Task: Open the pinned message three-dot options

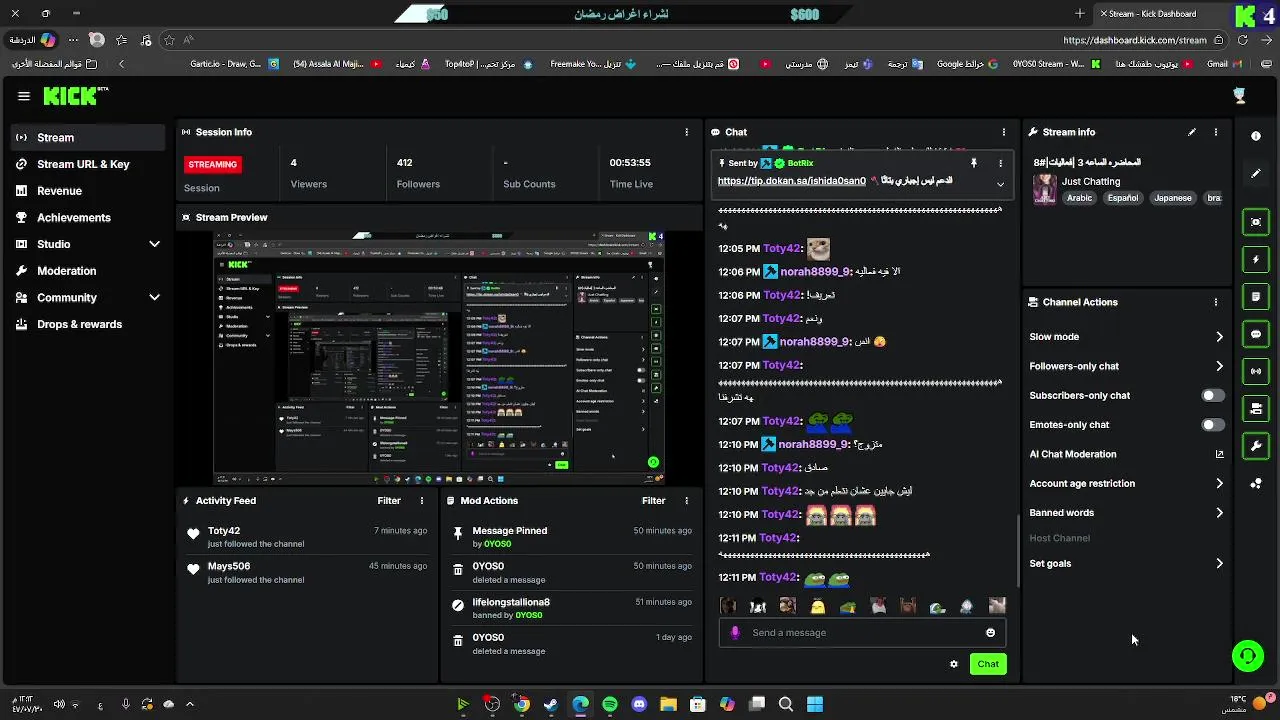Action: pos(1000,163)
